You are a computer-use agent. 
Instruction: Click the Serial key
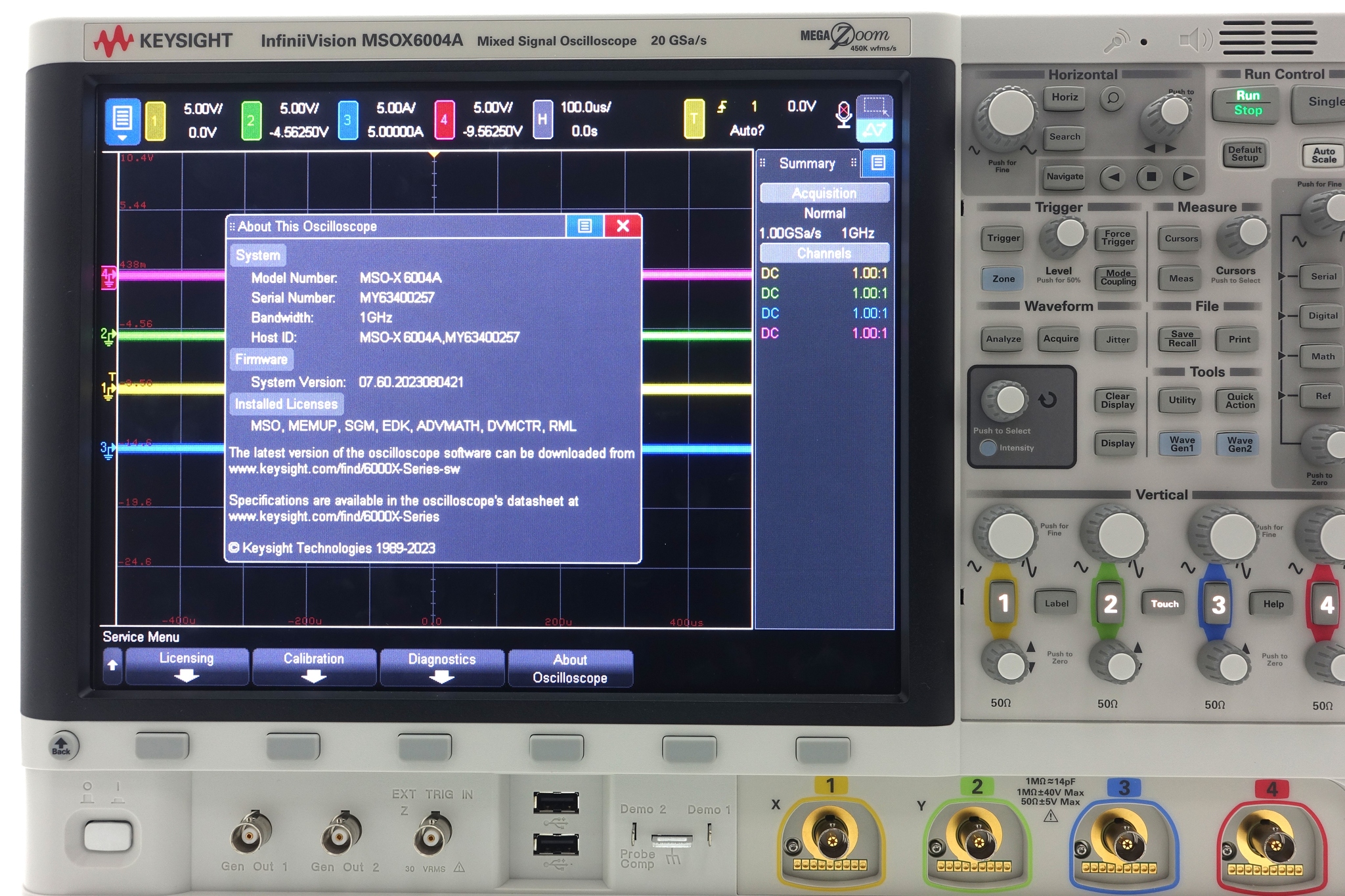[1323, 277]
